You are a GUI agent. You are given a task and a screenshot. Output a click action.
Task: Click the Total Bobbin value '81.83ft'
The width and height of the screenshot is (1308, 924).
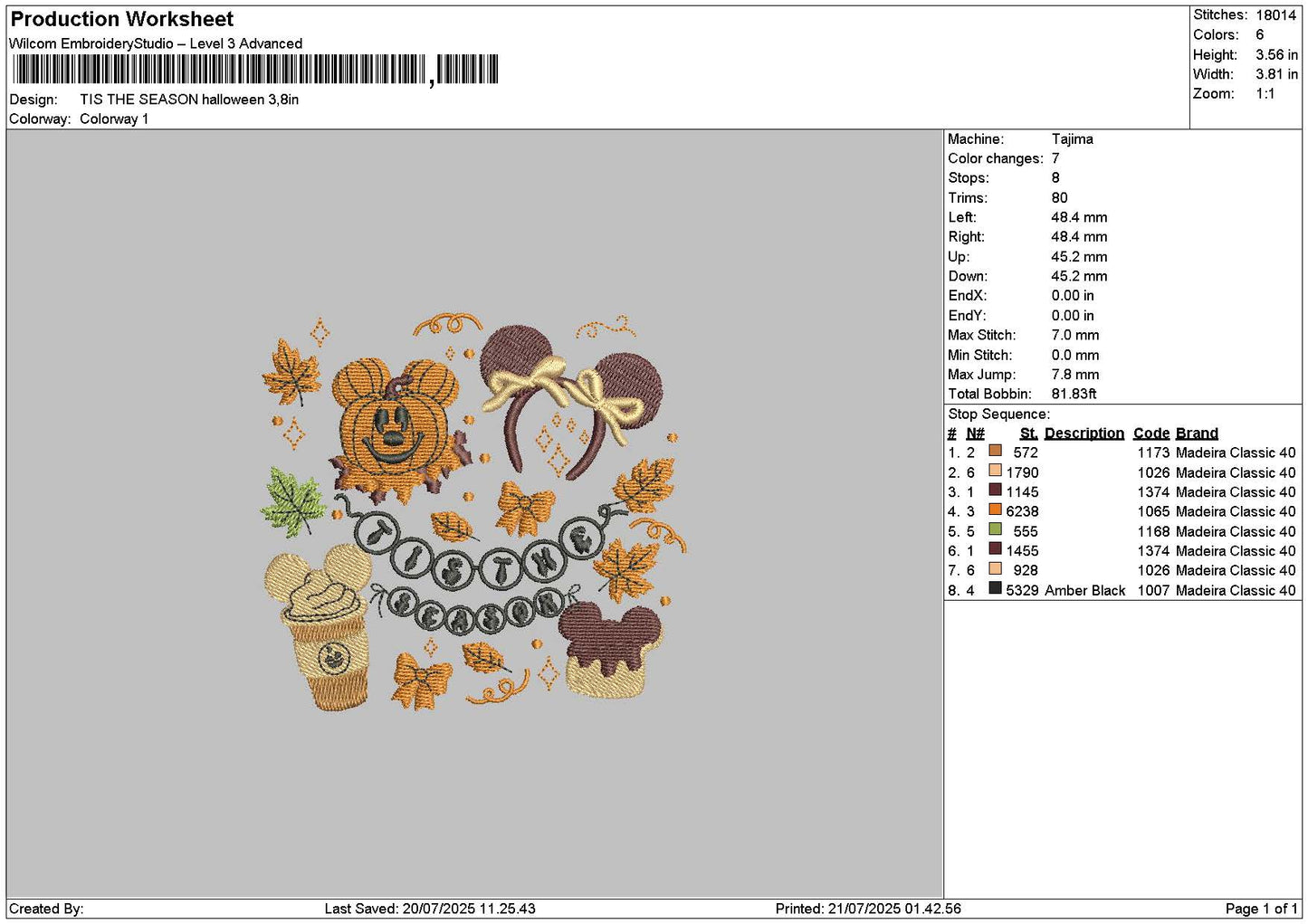1074,395
